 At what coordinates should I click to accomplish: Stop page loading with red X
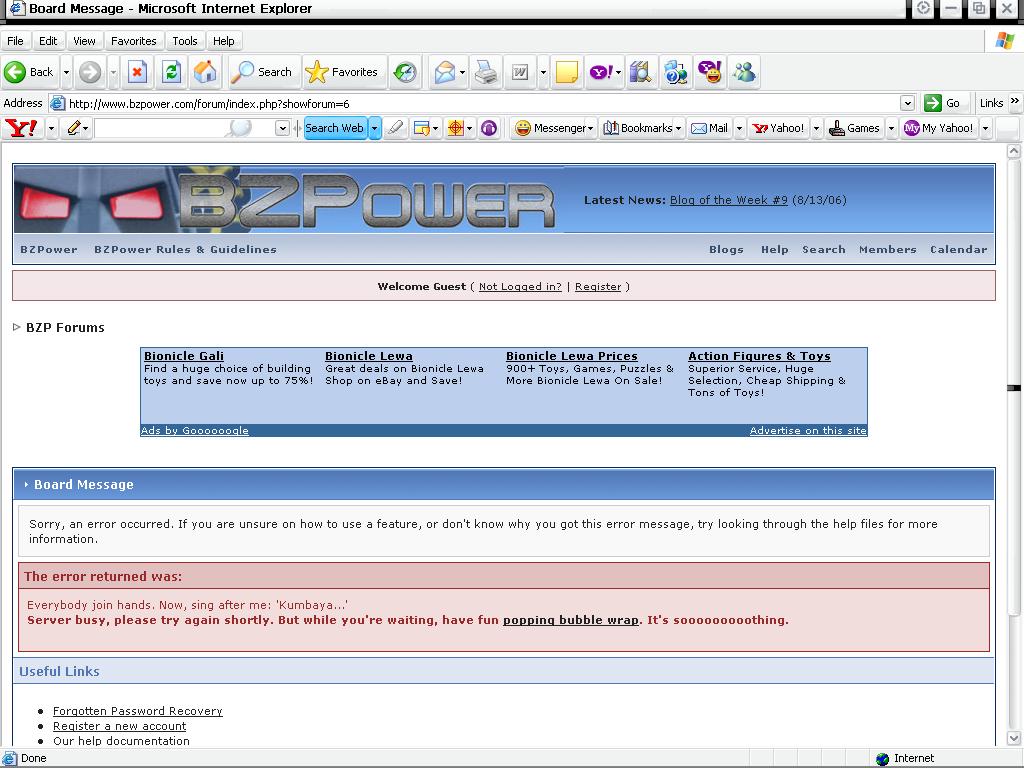(x=137, y=72)
